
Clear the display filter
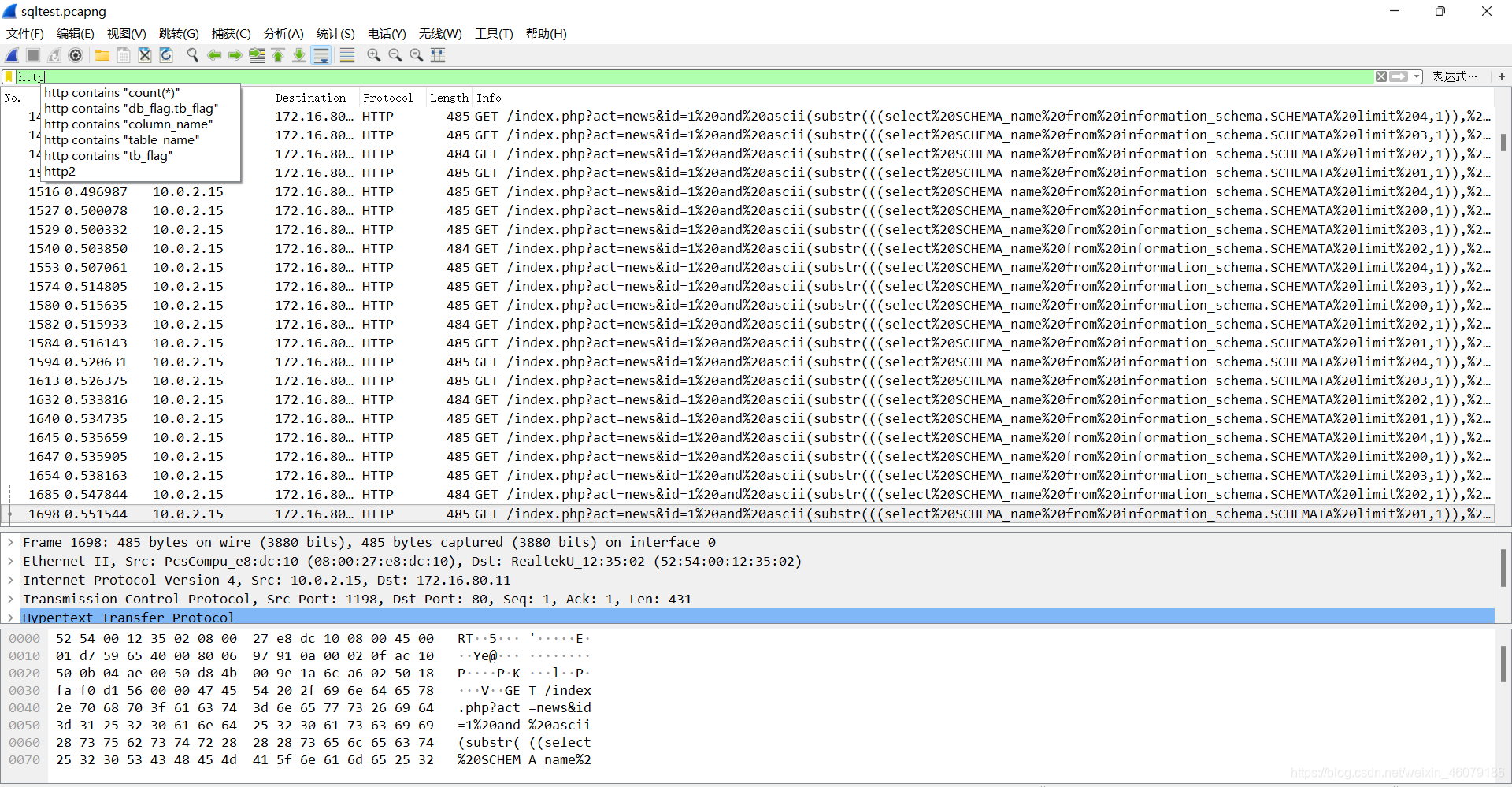click(x=1381, y=76)
